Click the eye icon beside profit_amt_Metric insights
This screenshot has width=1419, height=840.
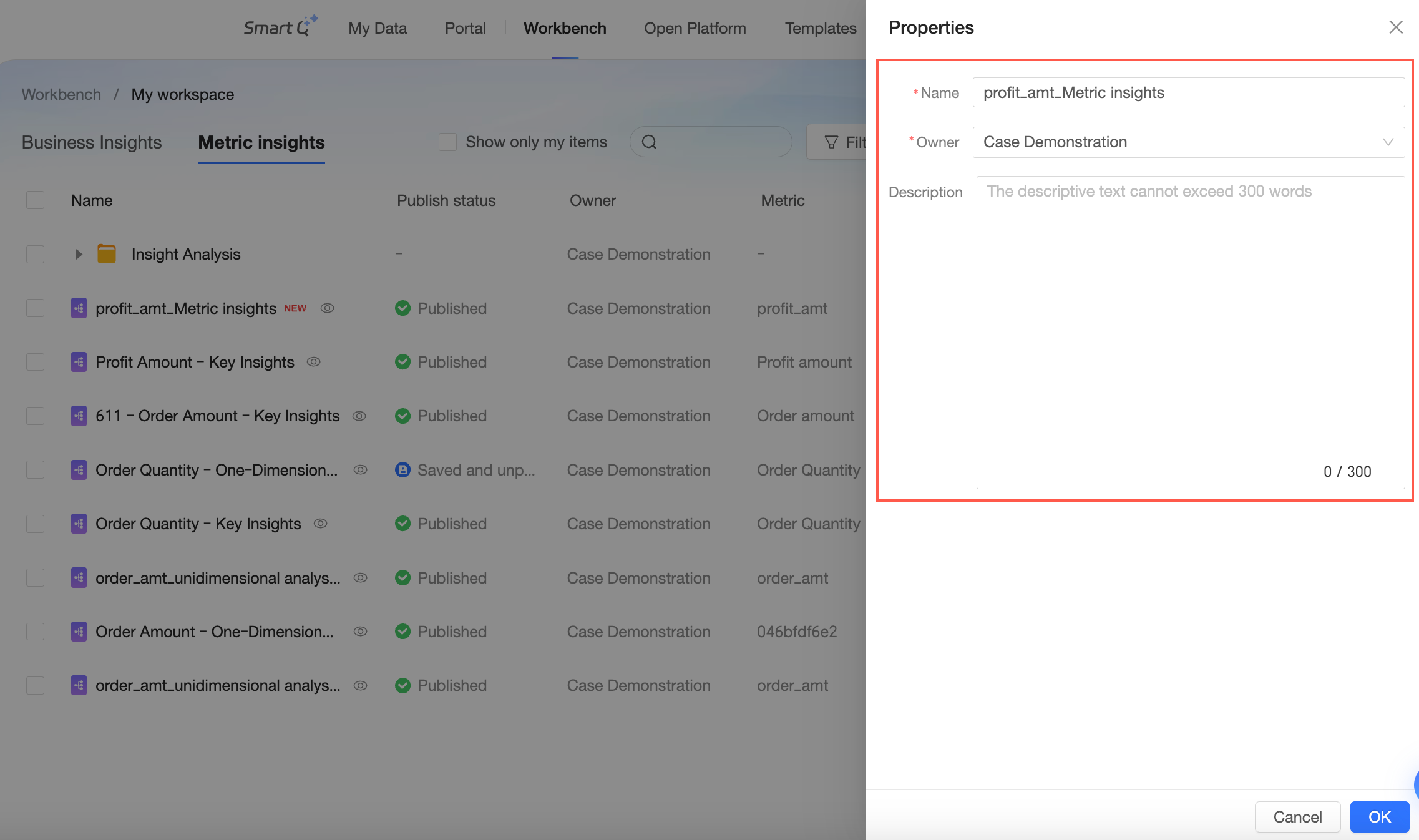(328, 308)
